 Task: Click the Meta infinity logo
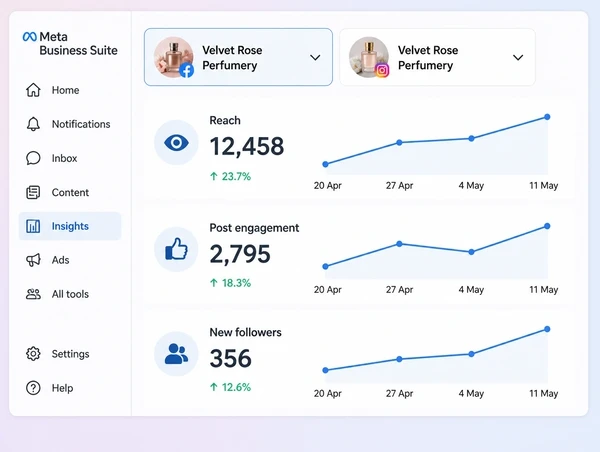click(x=29, y=37)
